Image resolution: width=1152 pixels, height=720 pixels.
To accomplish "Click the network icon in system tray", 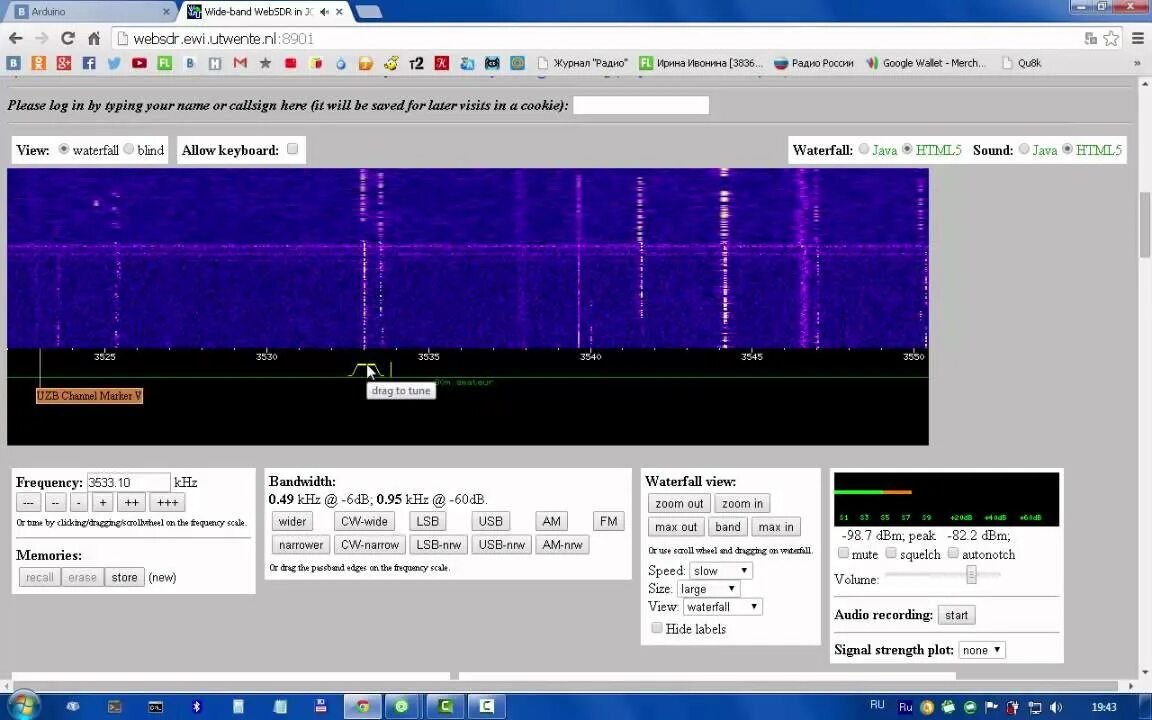I will point(1034,707).
